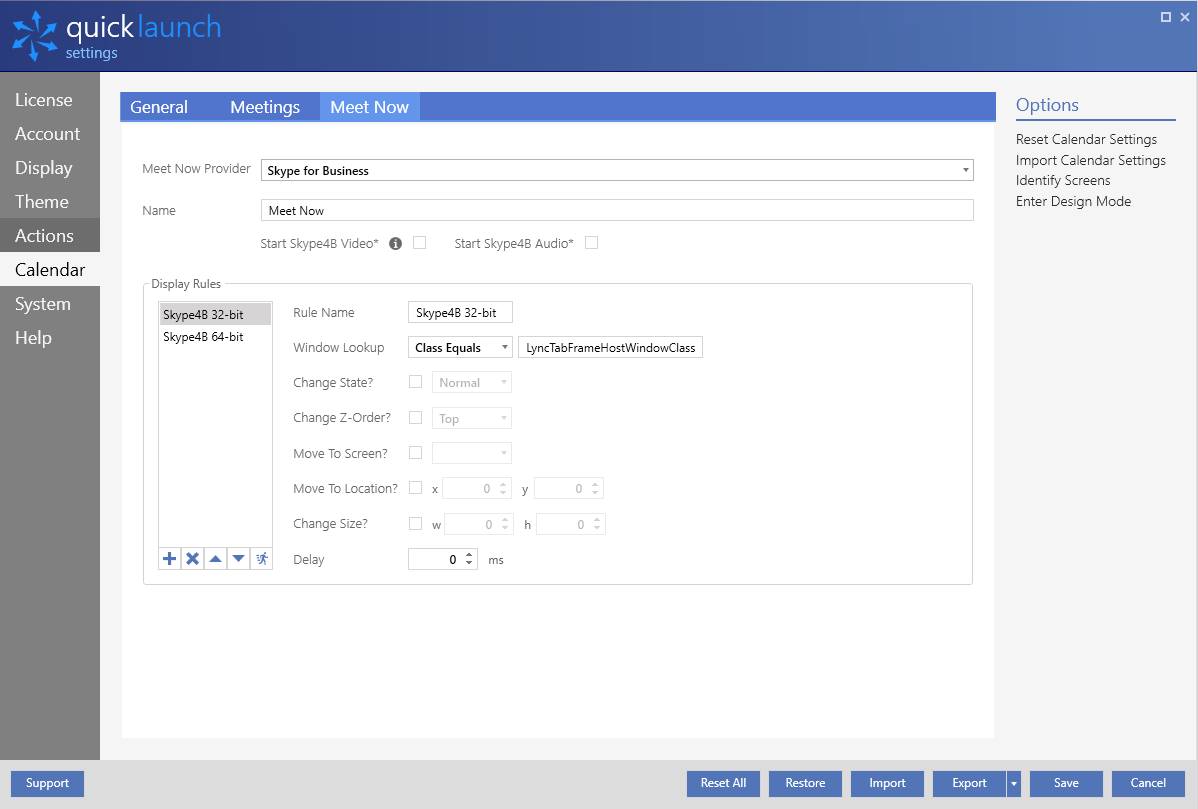Move display rule down with down arrow
This screenshot has height=809, width=1198.
238,559
